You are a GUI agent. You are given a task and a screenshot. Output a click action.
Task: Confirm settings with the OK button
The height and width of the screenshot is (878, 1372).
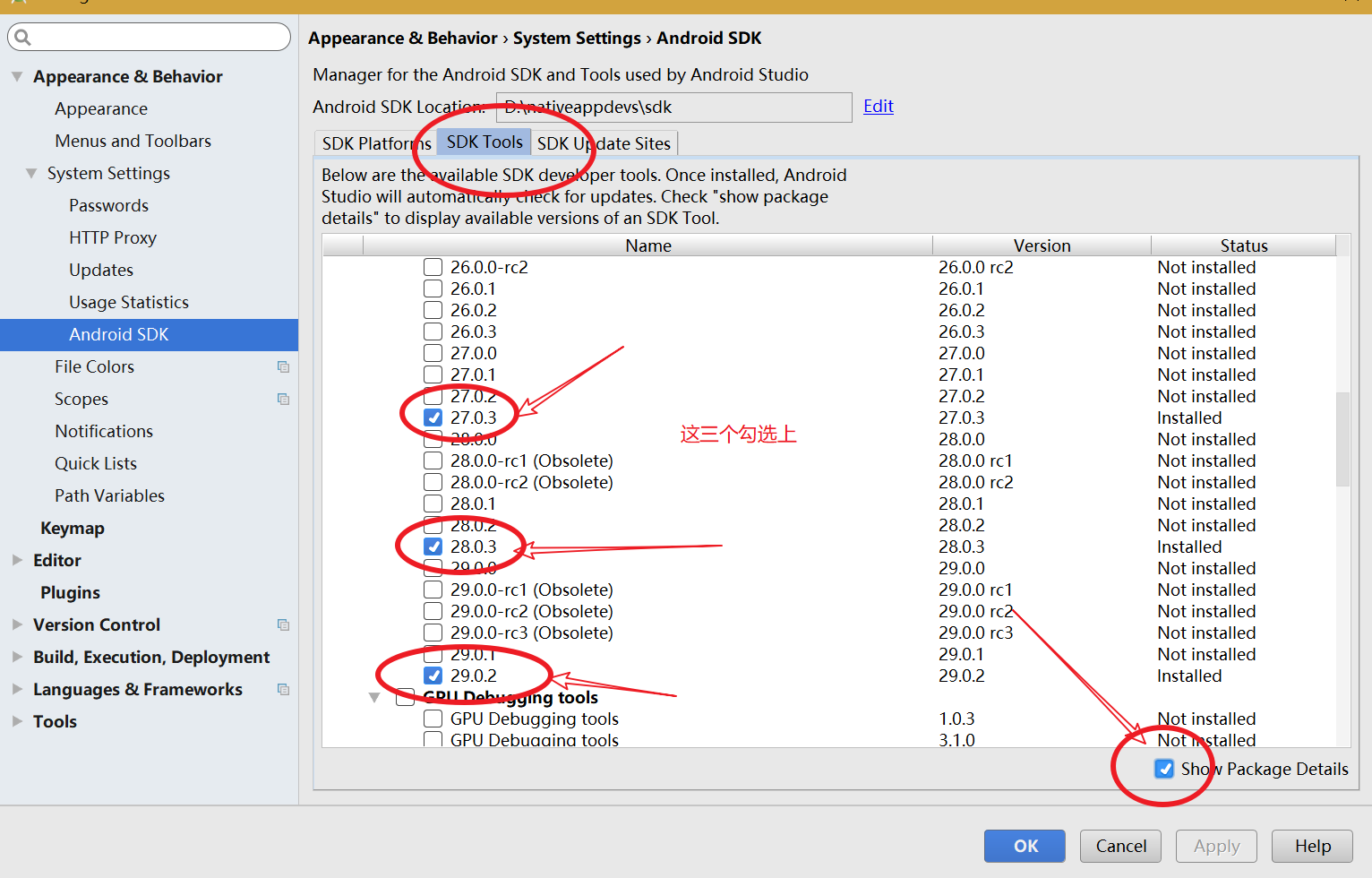1025,846
